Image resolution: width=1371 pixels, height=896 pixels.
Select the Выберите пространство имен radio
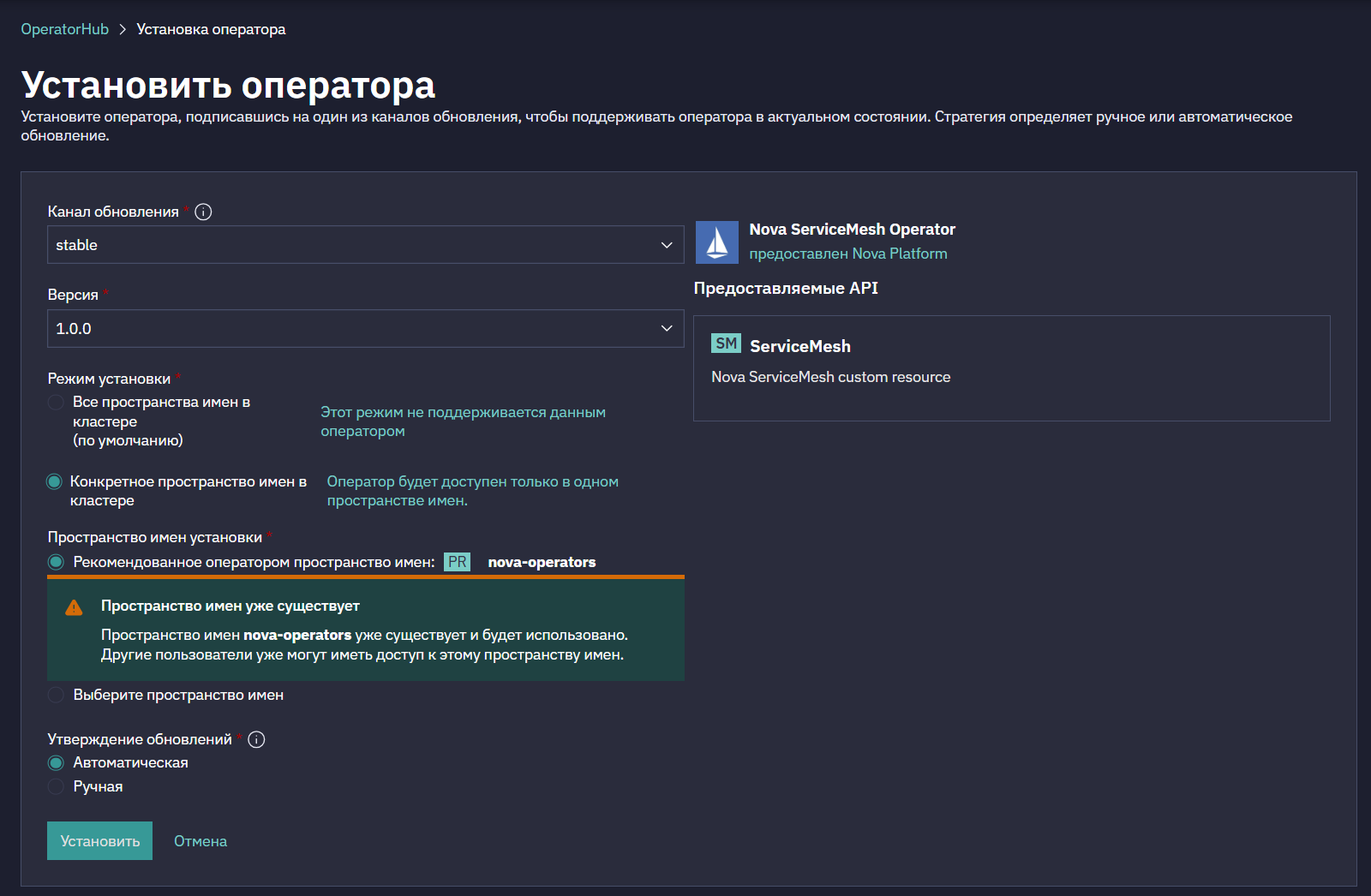[56, 695]
